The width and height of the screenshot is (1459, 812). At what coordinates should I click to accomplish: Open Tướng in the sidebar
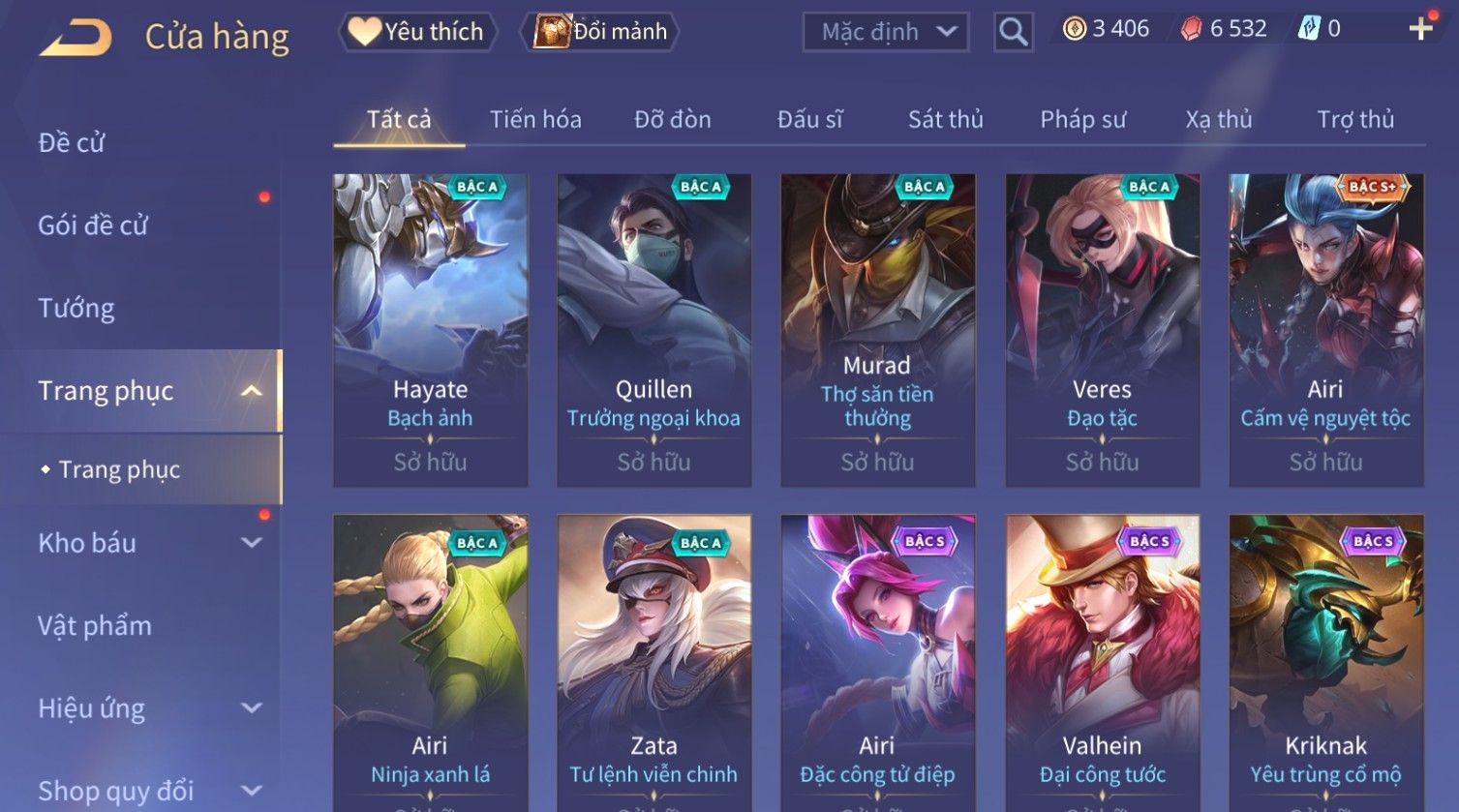(x=76, y=308)
